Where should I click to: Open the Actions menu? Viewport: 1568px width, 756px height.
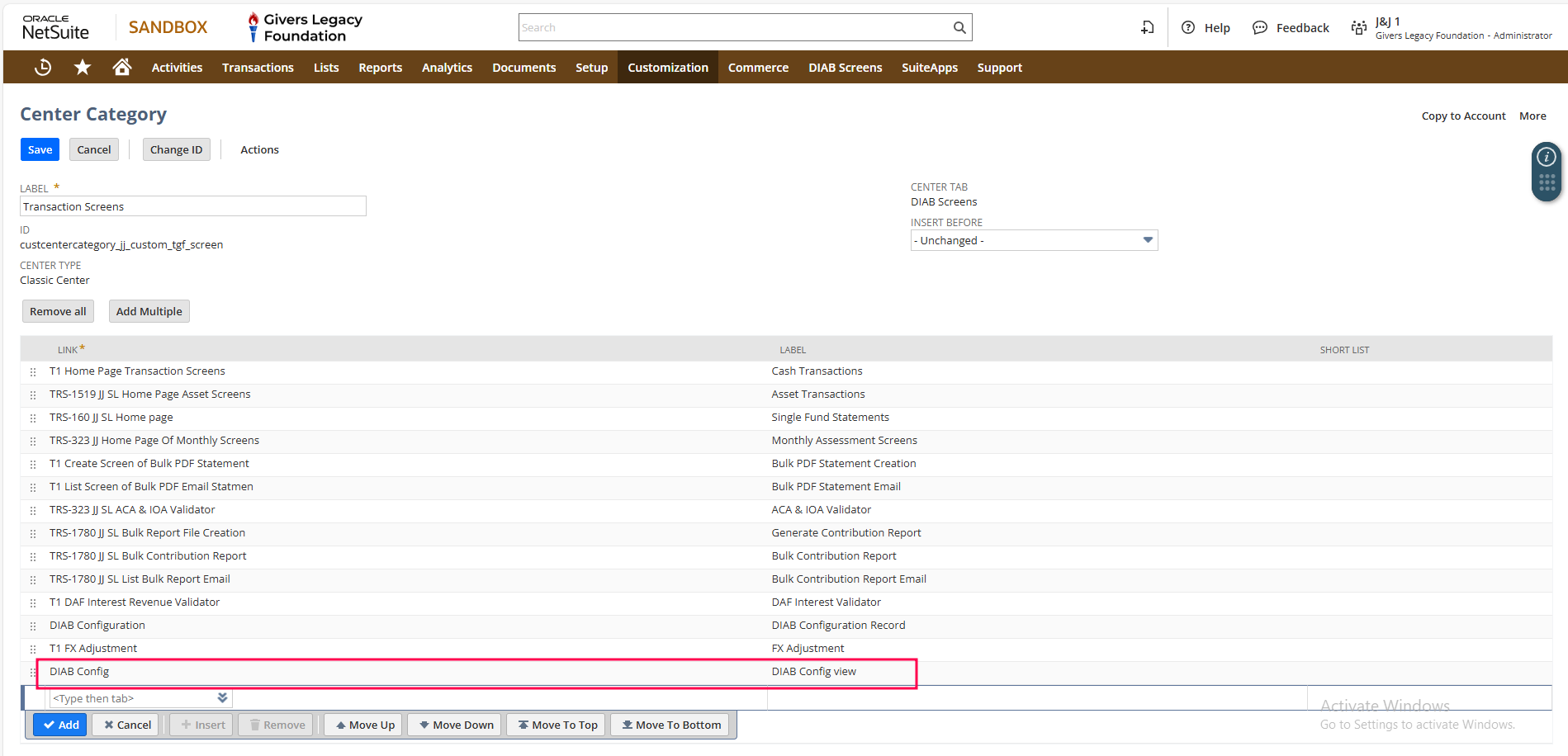click(x=259, y=149)
